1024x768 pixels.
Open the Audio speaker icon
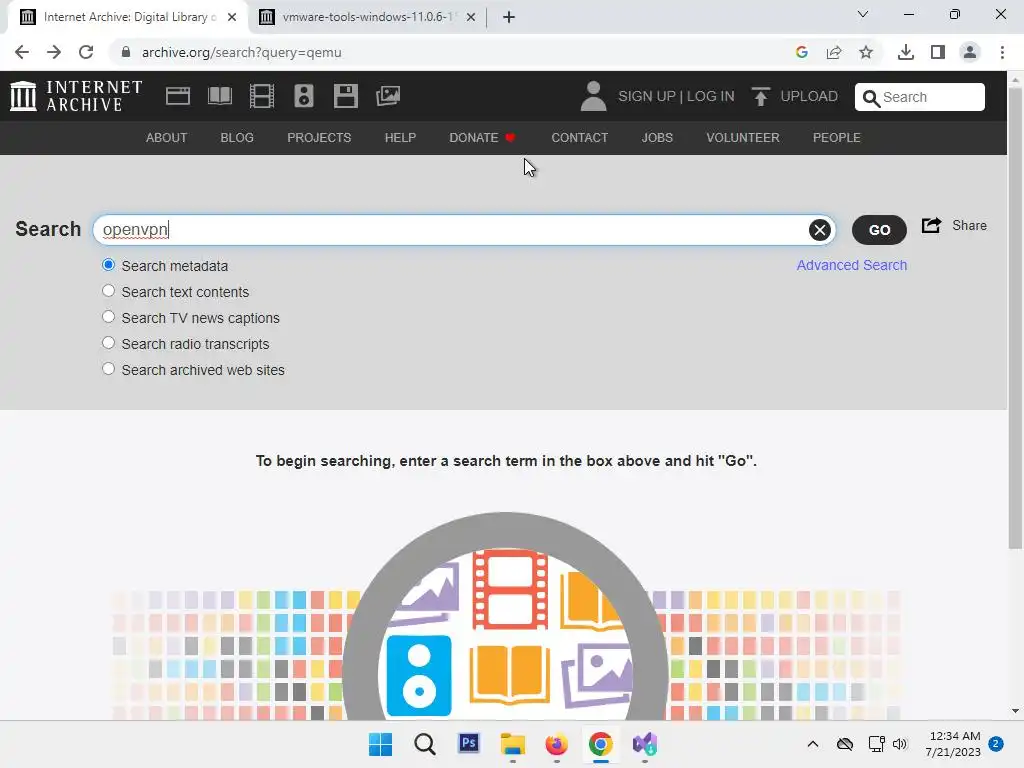[x=304, y=96]
